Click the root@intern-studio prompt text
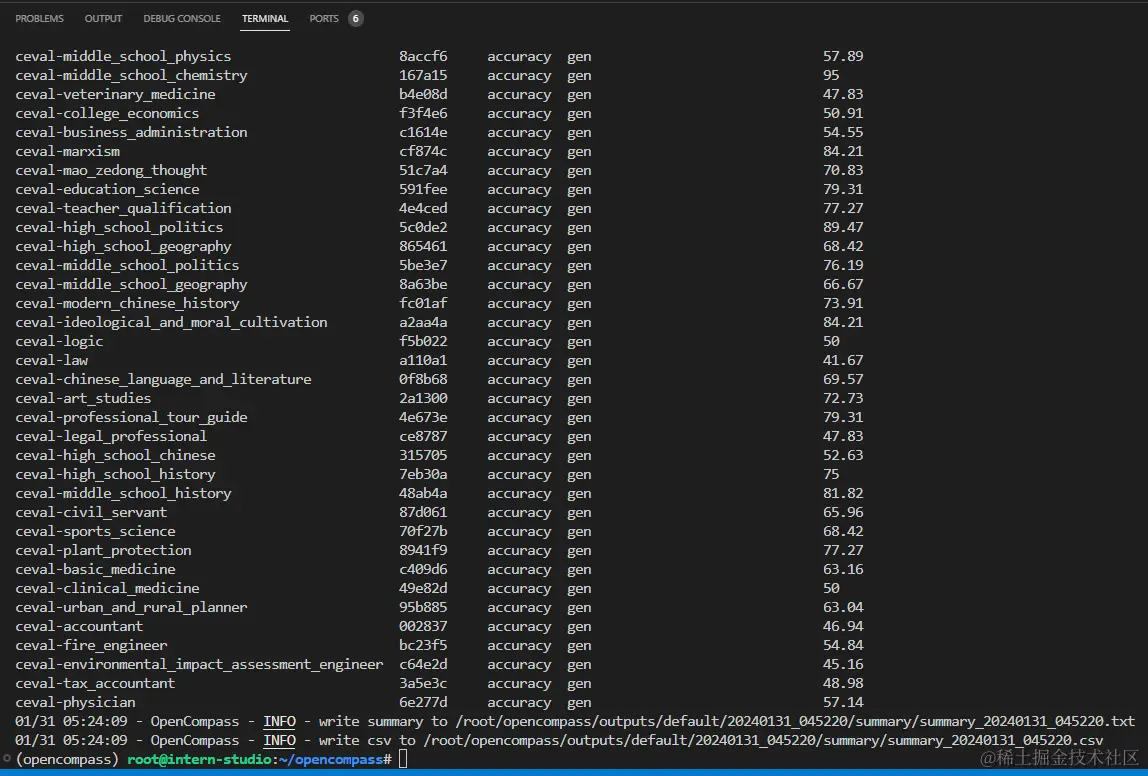The image size is (1148, 776). [199, 759]
